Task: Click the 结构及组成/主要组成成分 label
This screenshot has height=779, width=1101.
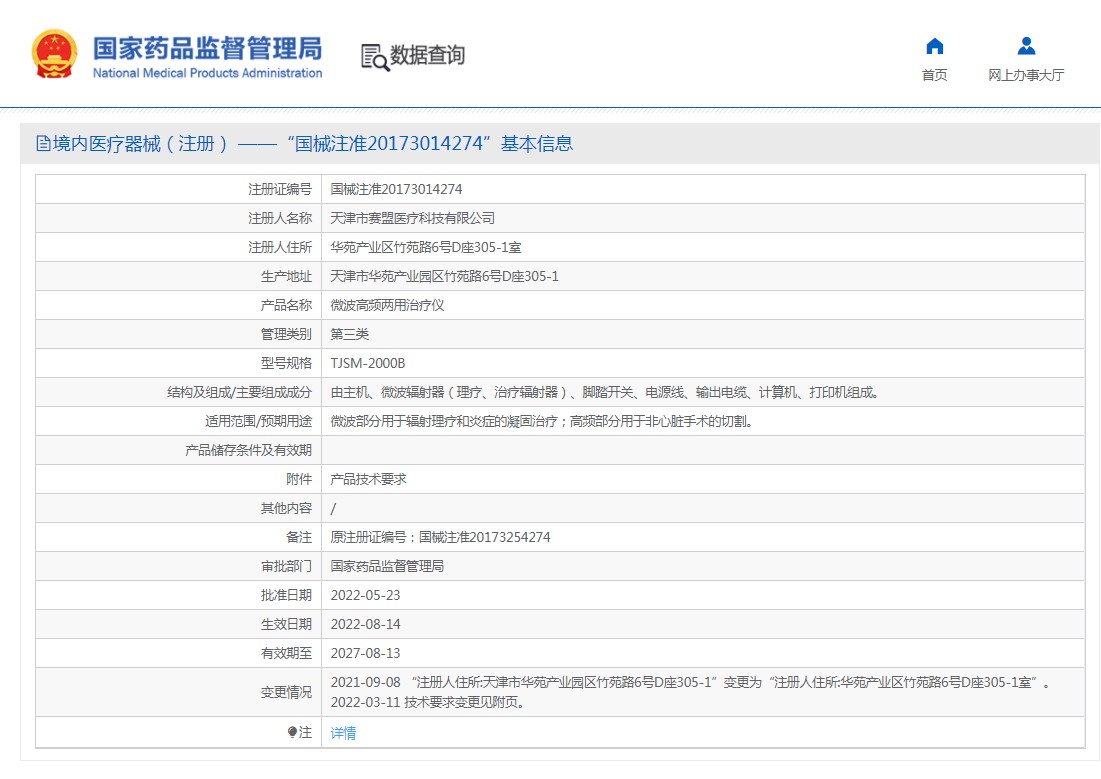Action: click(239, 393)
